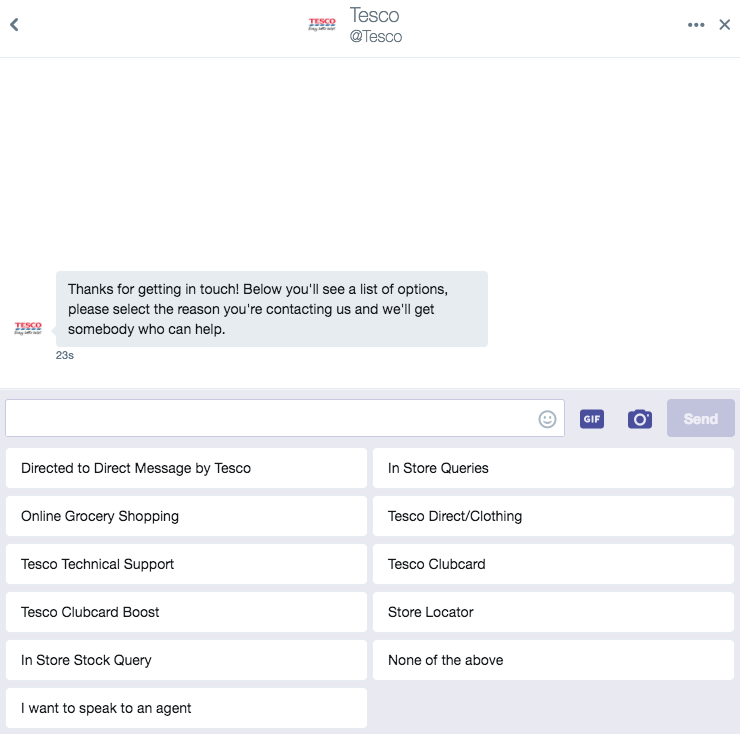
Task: Choose Tesco Technical Support
Action: (186, 564)
